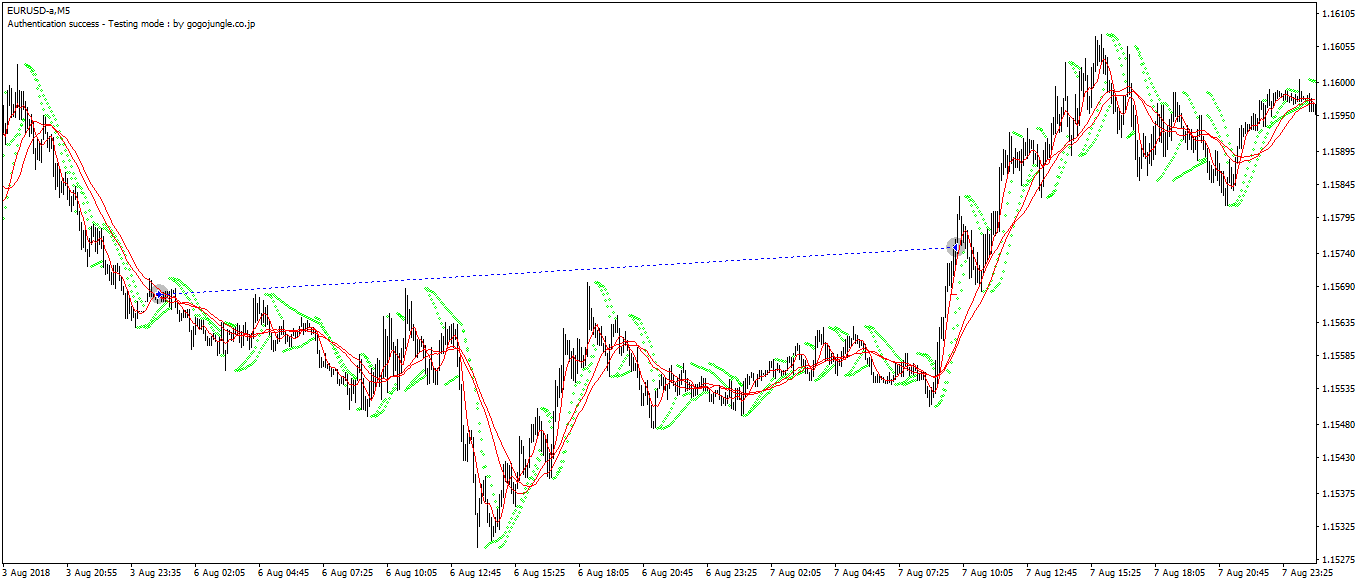Viewport: 1362px width, 584px height.
Task: Click the 1.15275 price label
Action: coord(1338,560)
